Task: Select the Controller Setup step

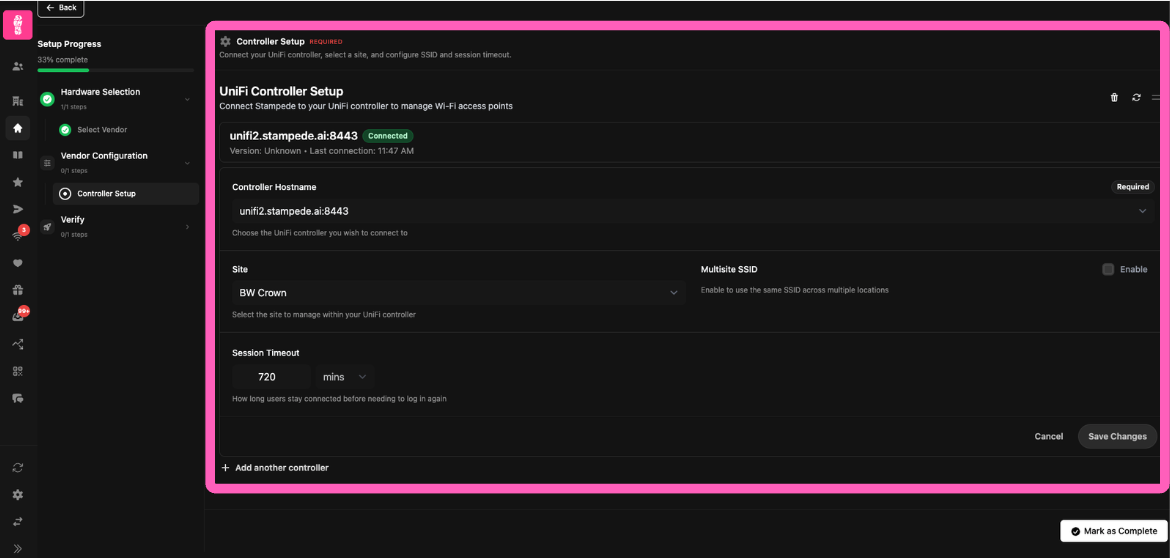Action: (x=106, y=194)
